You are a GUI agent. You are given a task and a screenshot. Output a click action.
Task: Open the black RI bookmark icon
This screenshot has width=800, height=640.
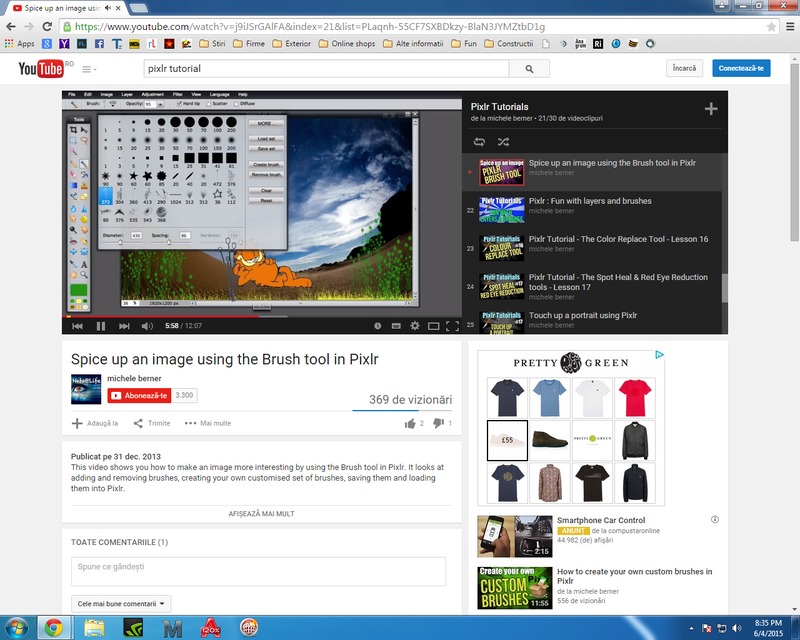(x=598, y=44)
